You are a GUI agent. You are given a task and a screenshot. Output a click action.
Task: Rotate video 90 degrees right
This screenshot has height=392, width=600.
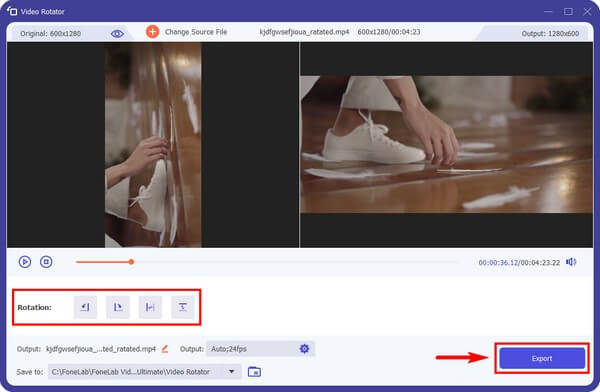pos(118,307)
